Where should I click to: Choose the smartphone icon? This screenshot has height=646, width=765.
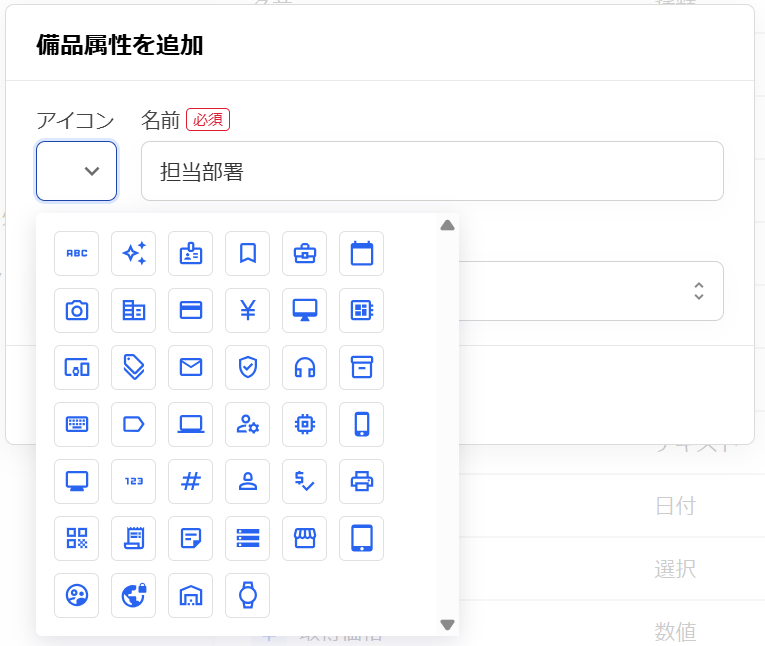click(362, 424)
